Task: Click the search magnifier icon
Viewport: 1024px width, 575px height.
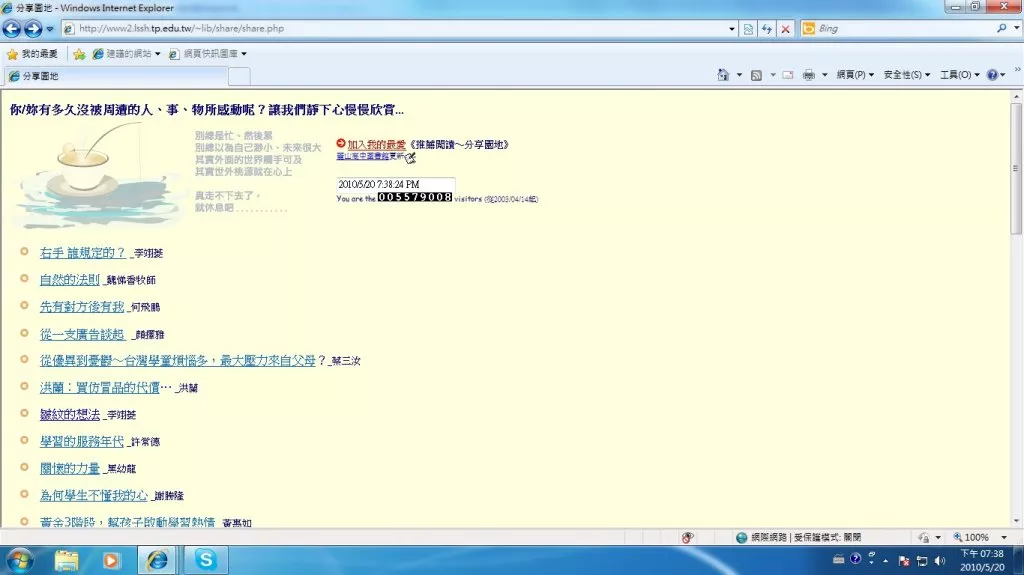Action: [x=1001, y=28]
